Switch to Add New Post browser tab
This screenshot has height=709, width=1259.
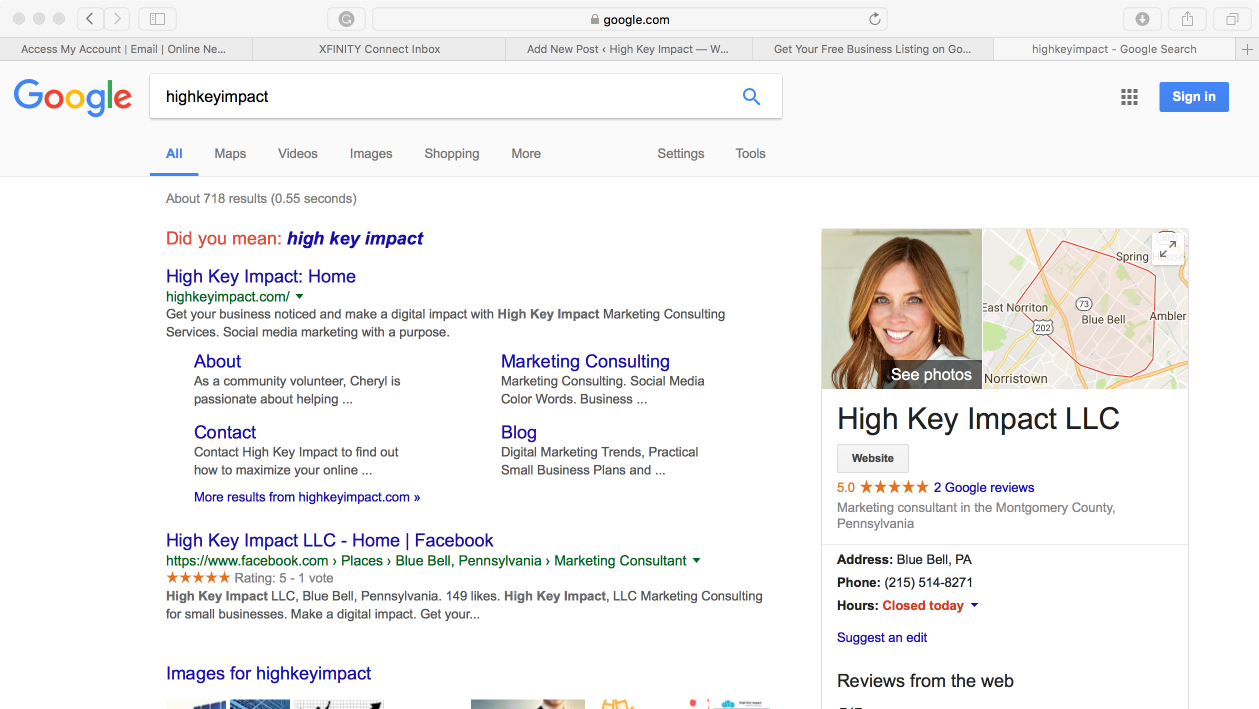627,49
